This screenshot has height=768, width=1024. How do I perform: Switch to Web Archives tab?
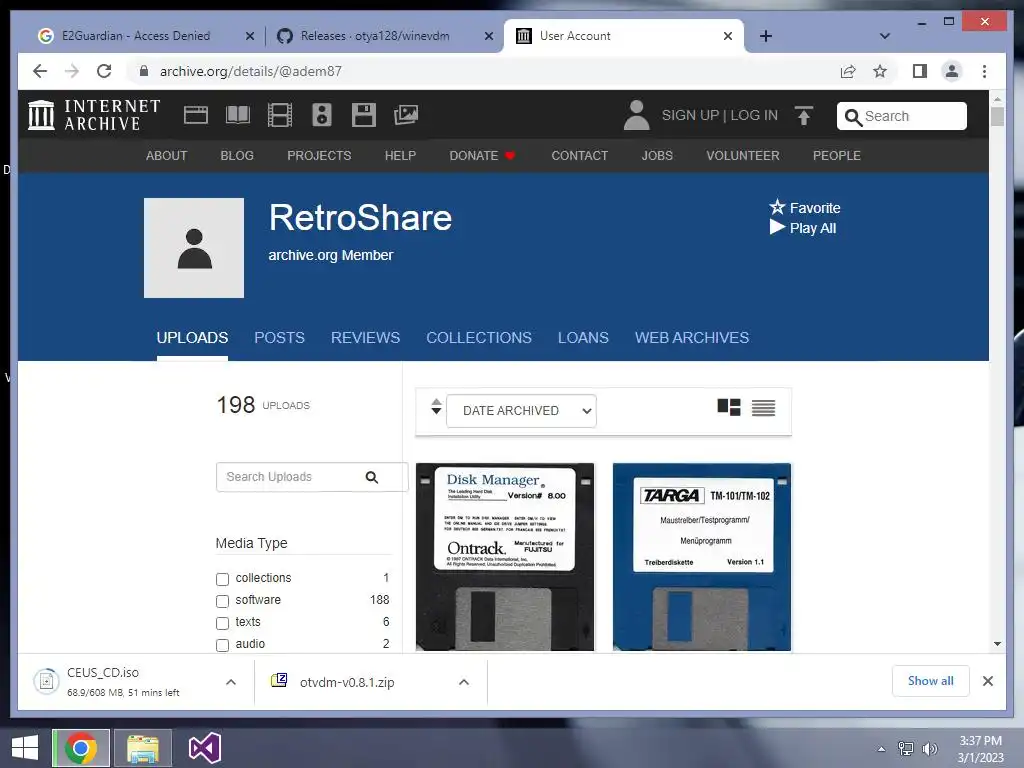pyautogui.click(x=692, y=338)
